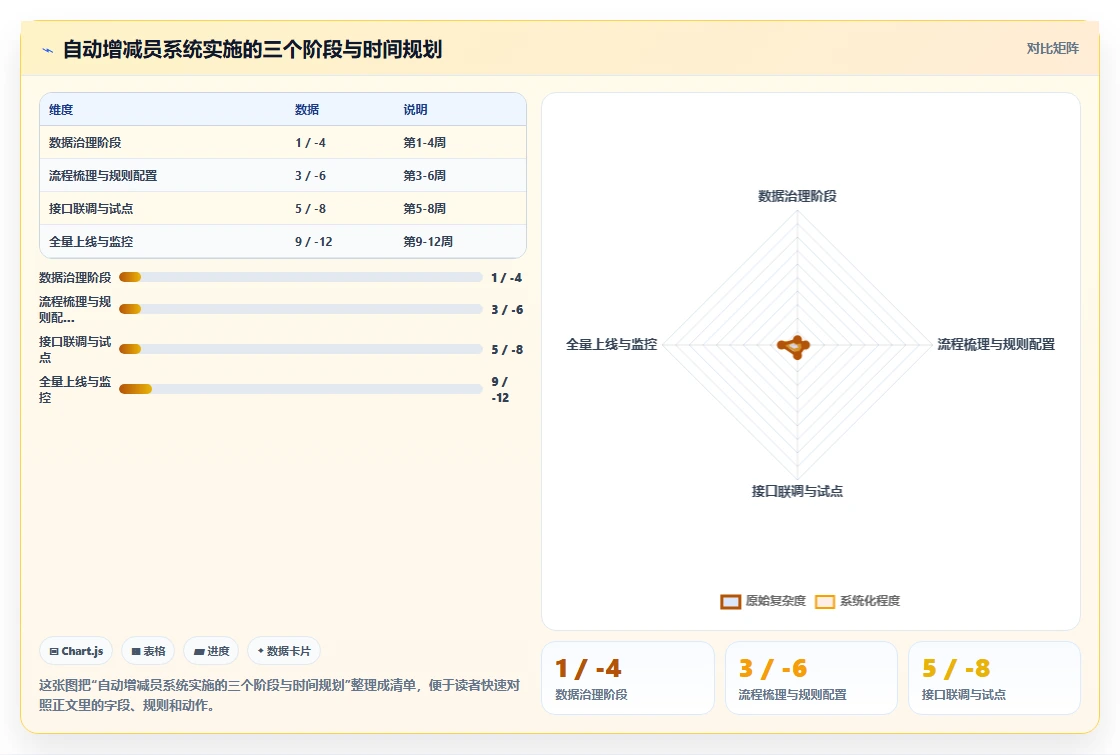Select the 接口联调与试点 table row cell
Viewport: 1120px width, 755px height.
point(91,209)
